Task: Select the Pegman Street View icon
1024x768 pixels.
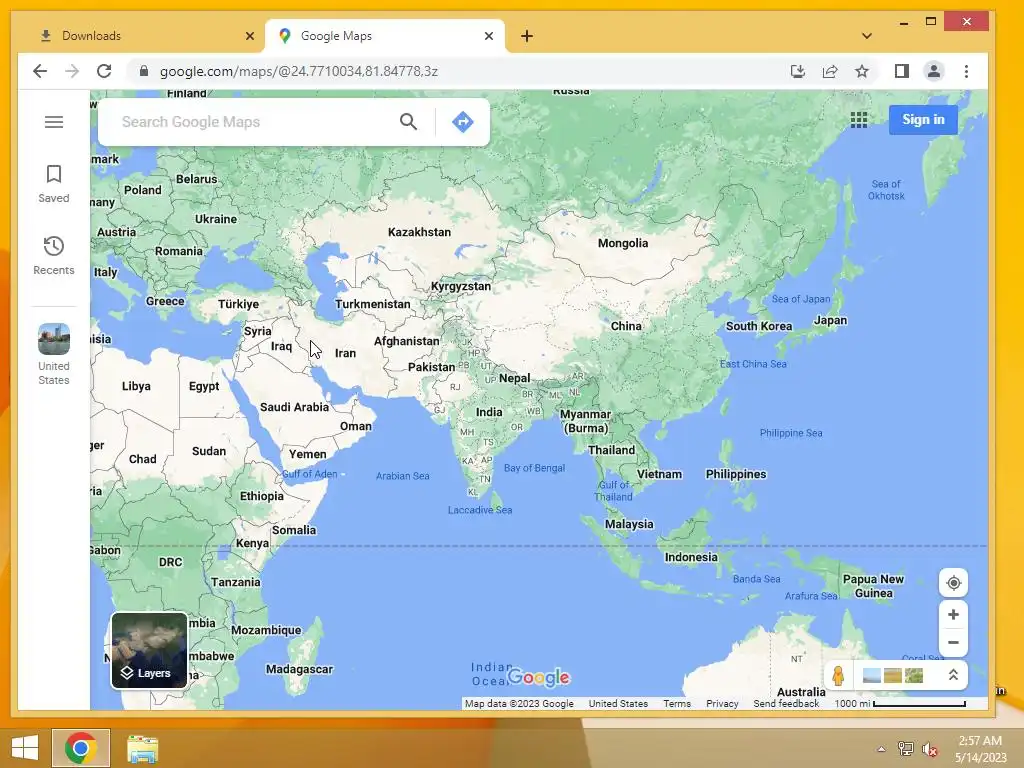Action: (x=839, y=675)
